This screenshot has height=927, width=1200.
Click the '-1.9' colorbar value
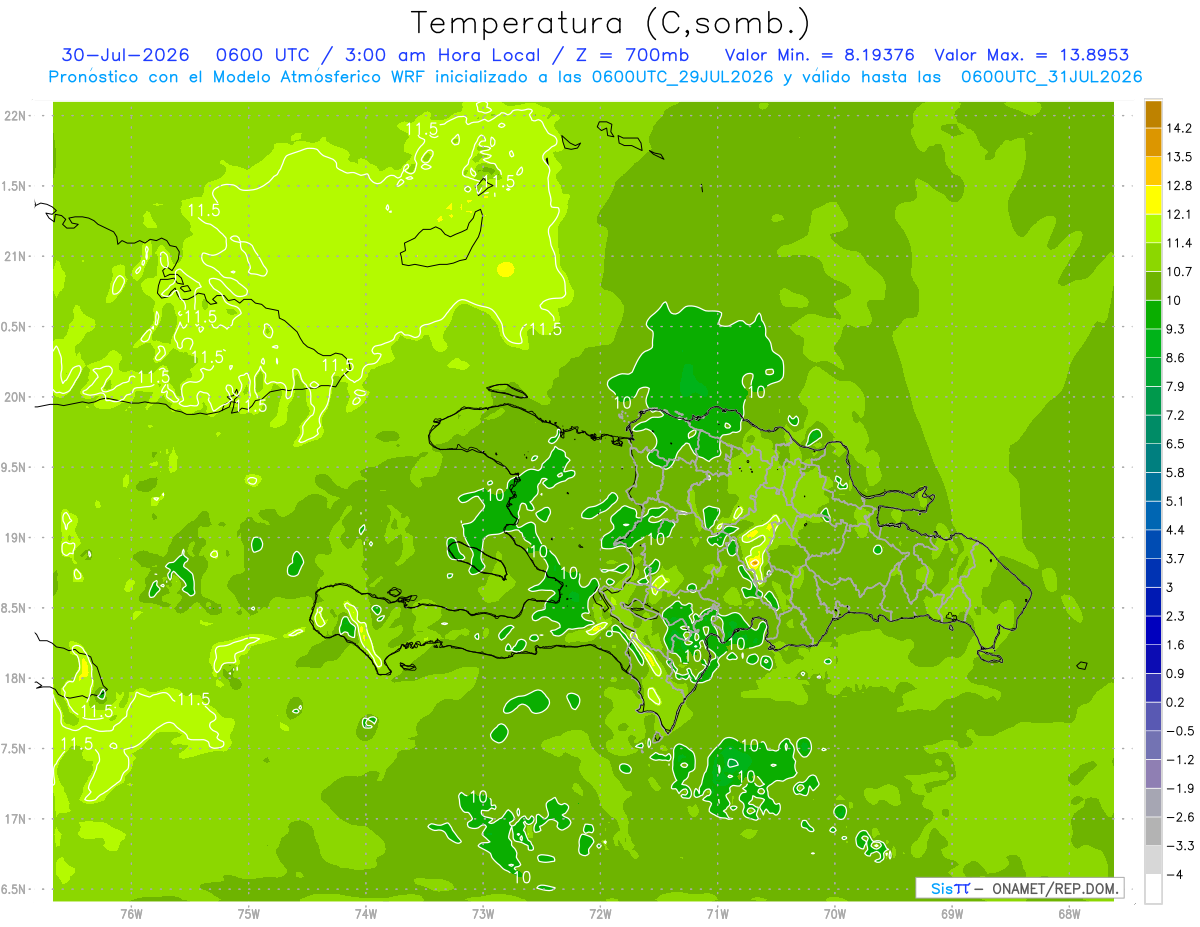click(x=1179, y=788)
